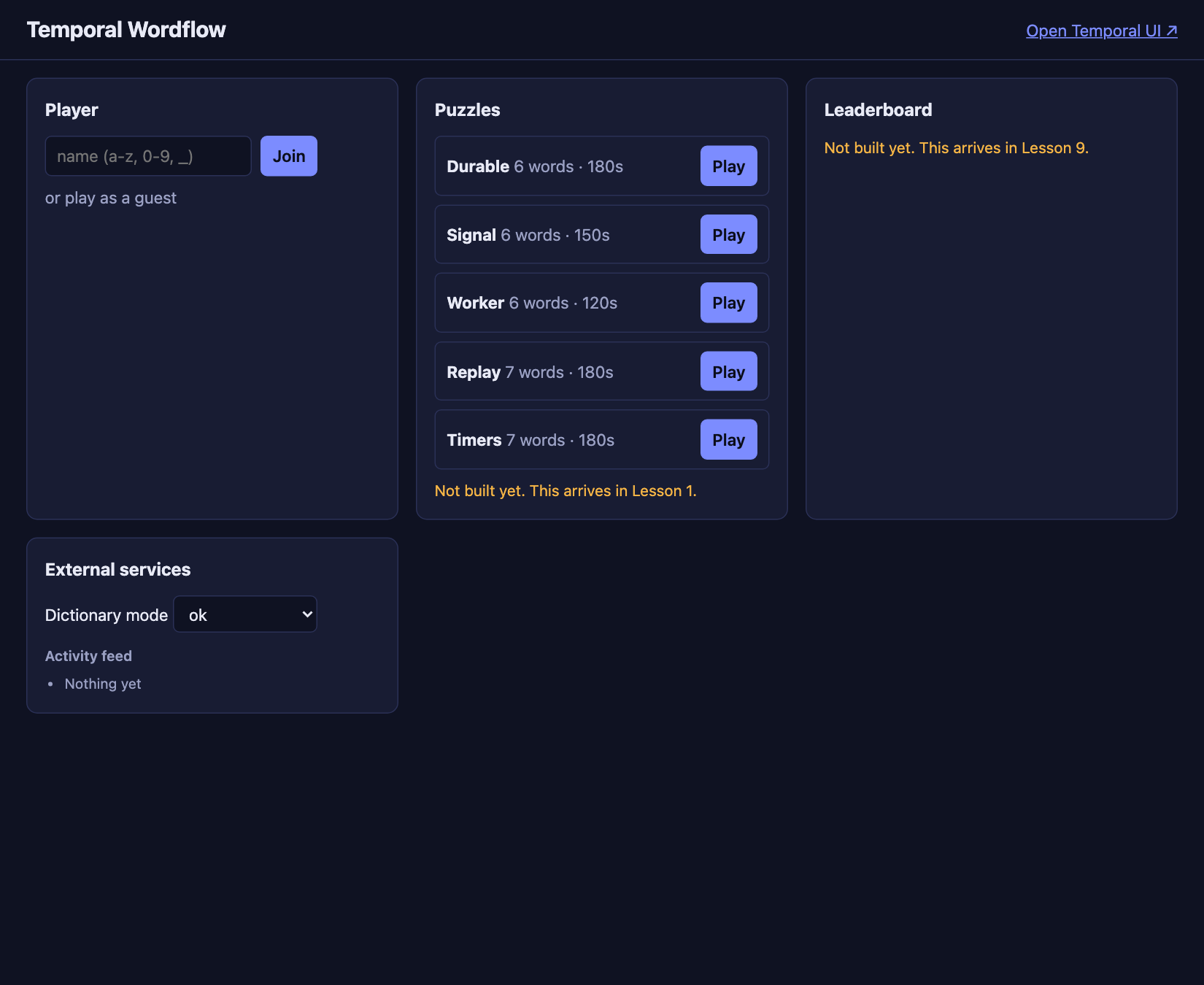Image resolution: width=1204 pixels, height=985 pixels.
Task: Play the Durable puzzle
Action: coord(728,166)
